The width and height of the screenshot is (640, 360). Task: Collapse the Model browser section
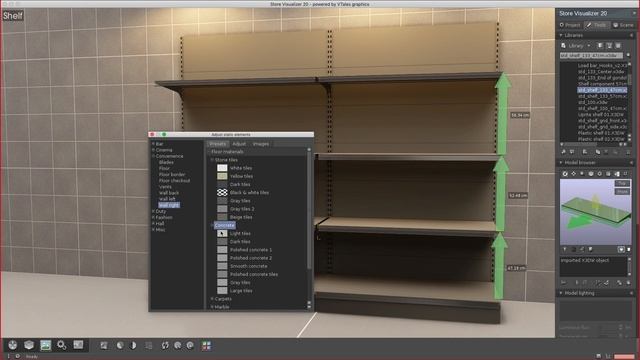pyautogui.click(x=561, y=162)
